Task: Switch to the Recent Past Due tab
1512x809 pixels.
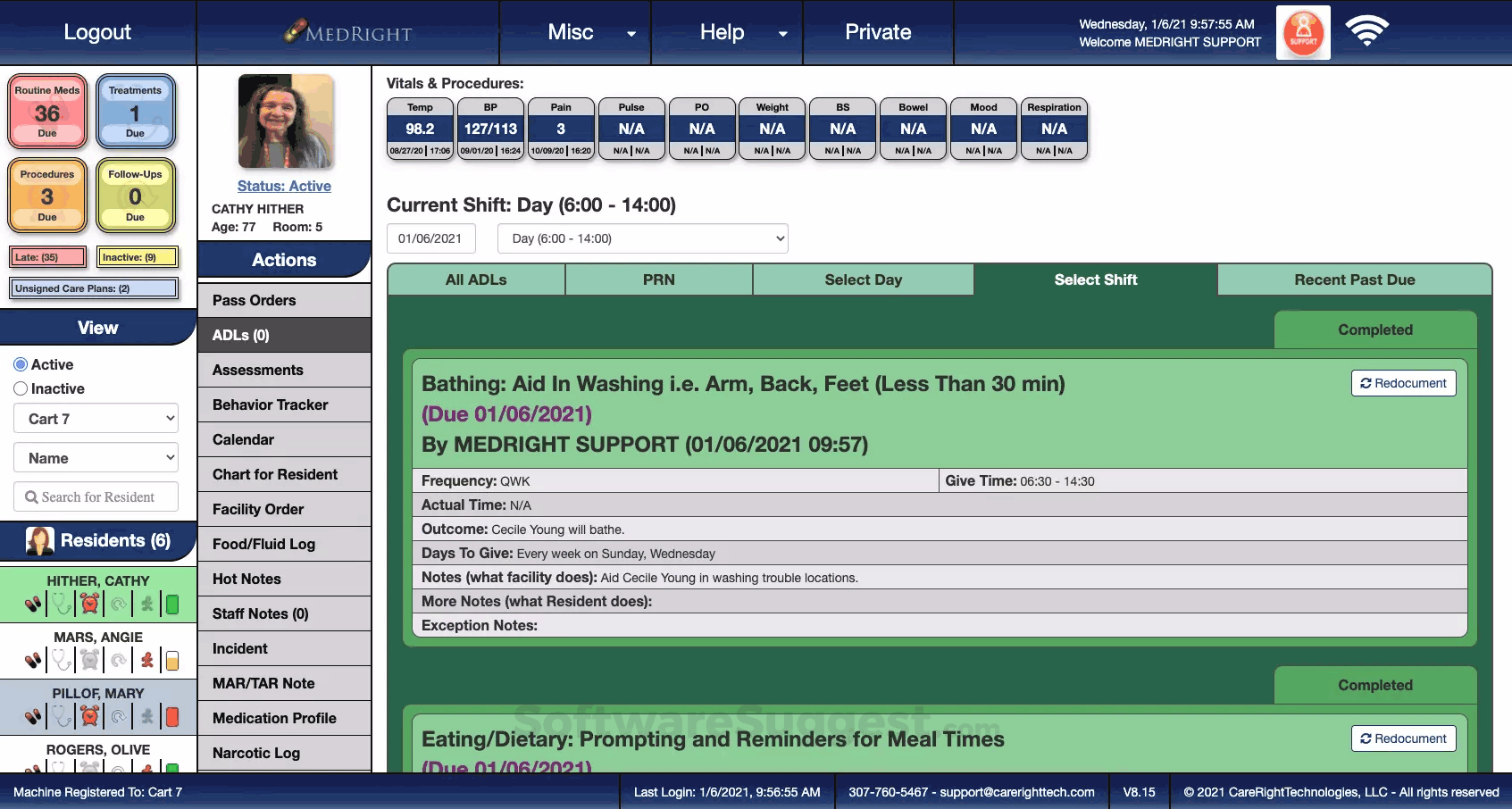Action: [x=1355, y=279]
